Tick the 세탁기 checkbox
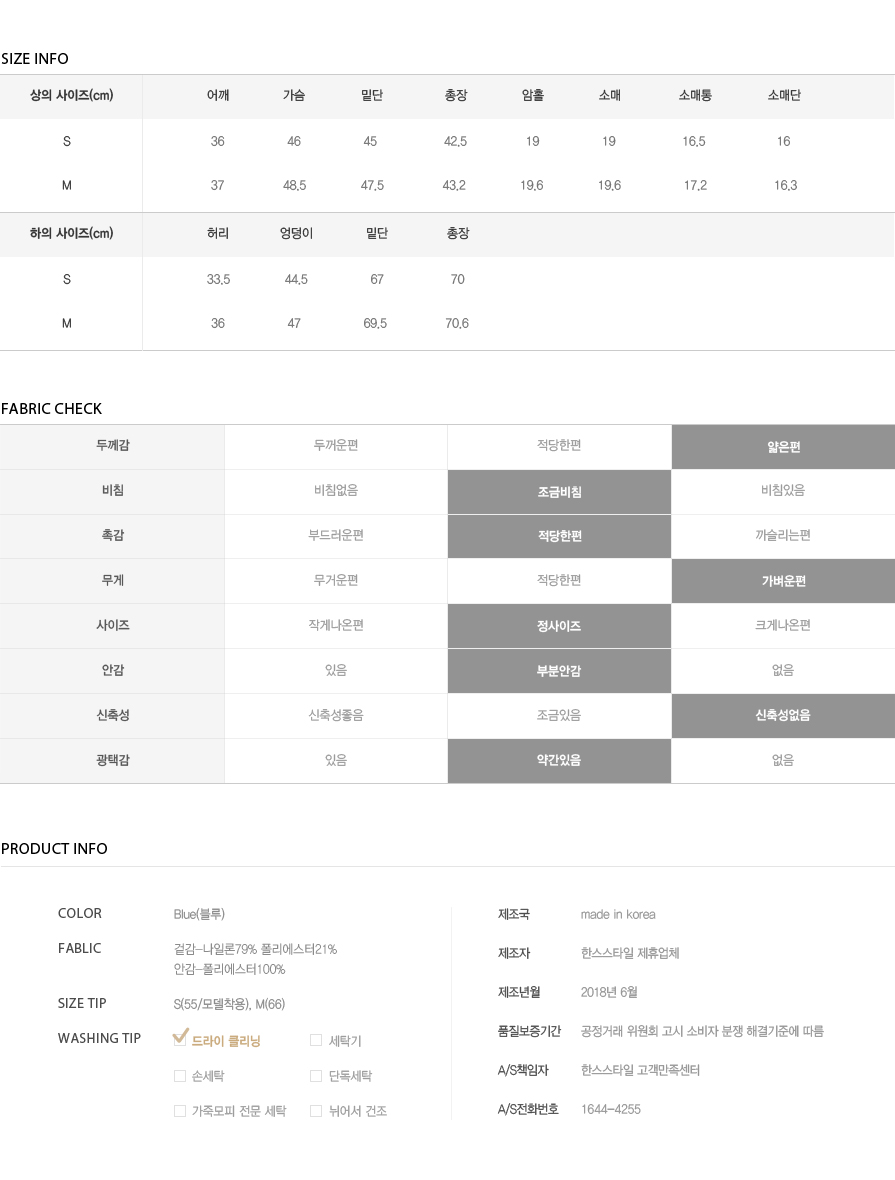 click(316, 1040)
